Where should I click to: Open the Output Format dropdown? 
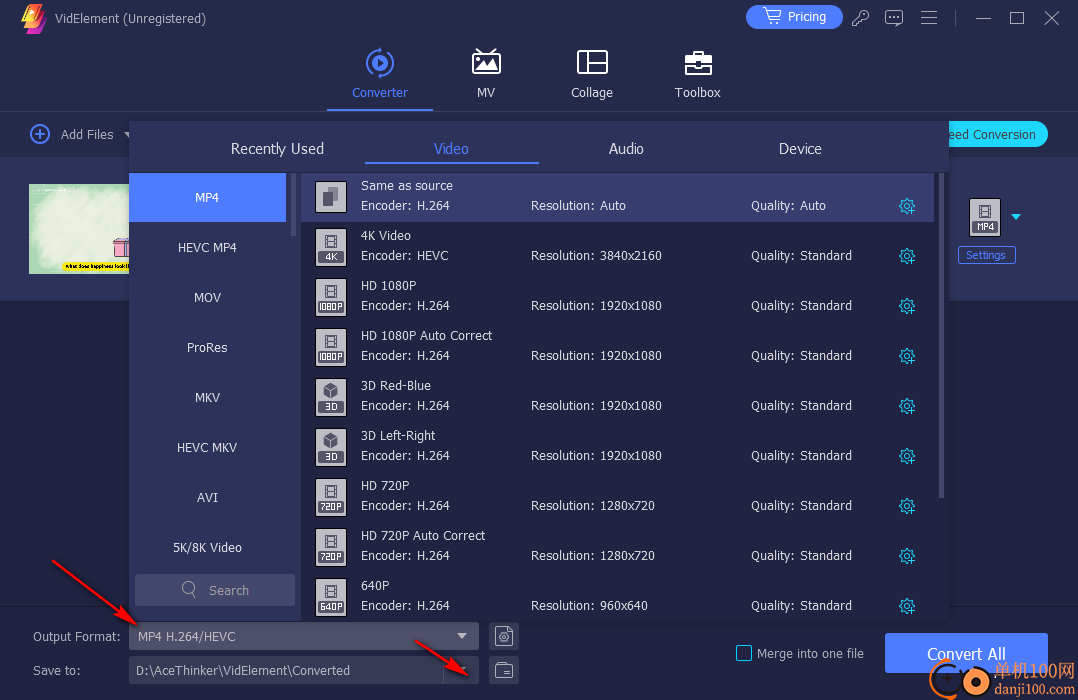pos(303,636)
